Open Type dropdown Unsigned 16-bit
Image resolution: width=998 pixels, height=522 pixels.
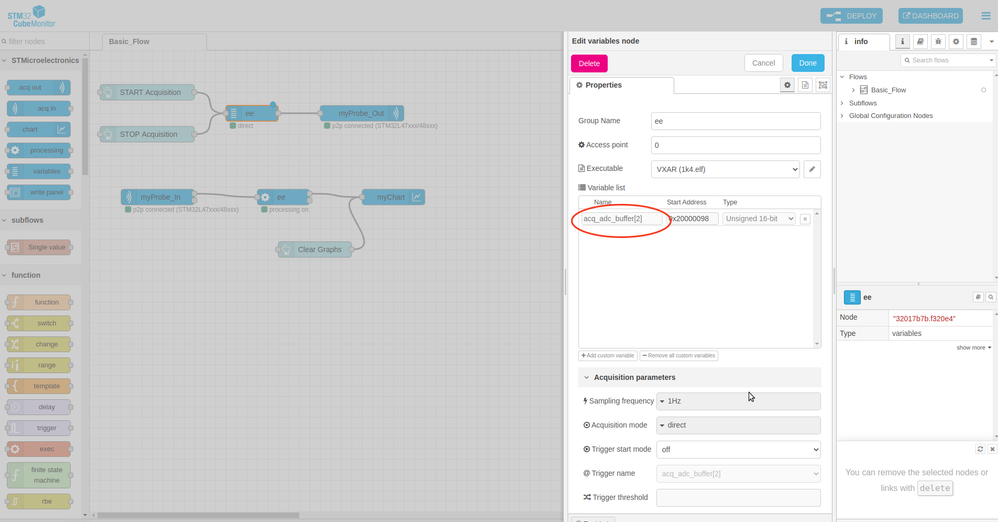[x=759, y=219]
